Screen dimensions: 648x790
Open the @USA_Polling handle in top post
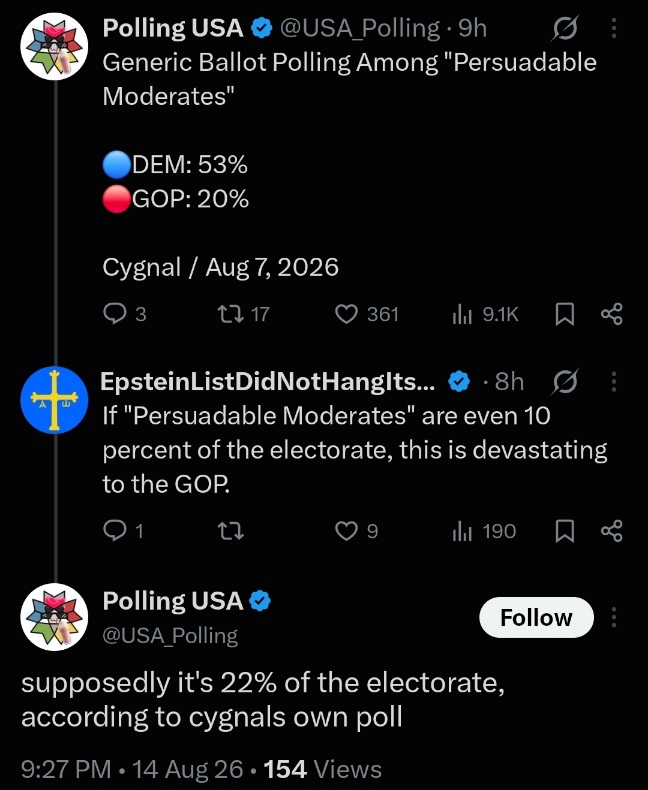click(359, 29)
